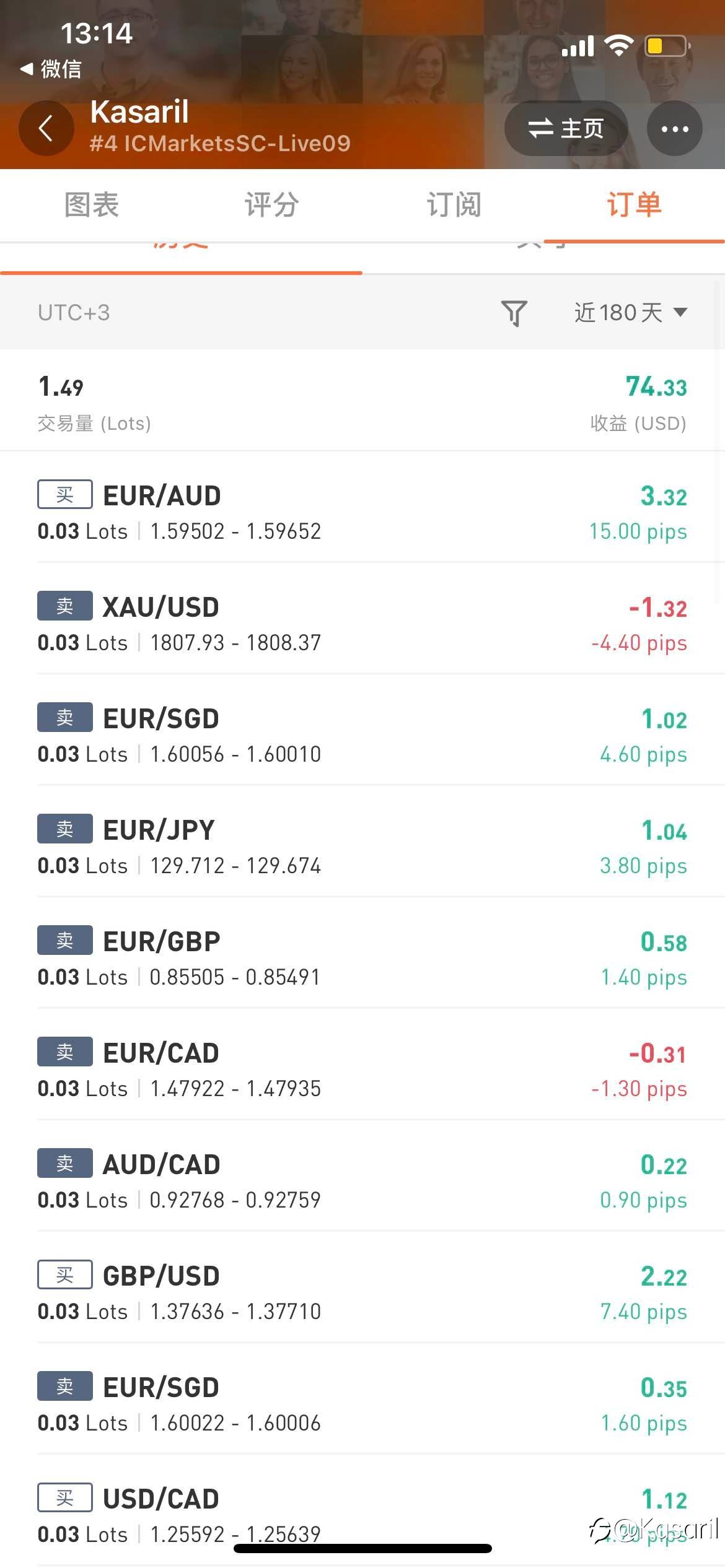Screen dimensions: 725x1568
Task: Open the 订阅 tab
Action: click(x=454, y=205)
